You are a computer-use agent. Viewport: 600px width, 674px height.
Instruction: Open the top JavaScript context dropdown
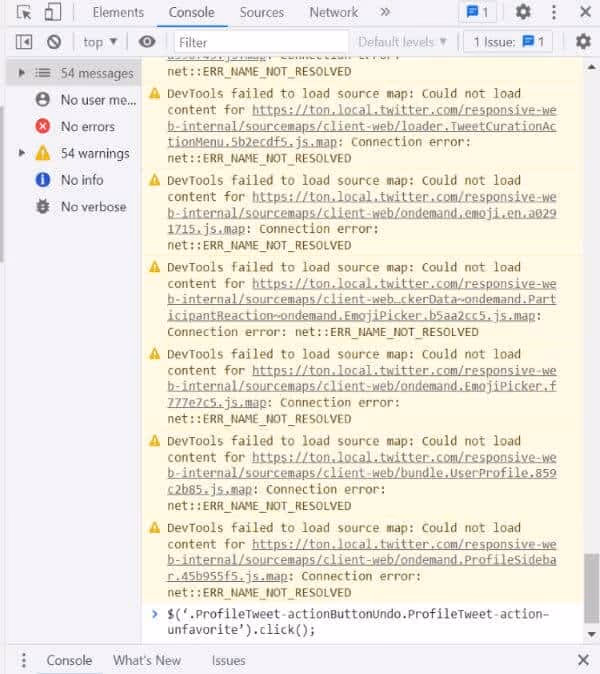click(x=100, y=42)
